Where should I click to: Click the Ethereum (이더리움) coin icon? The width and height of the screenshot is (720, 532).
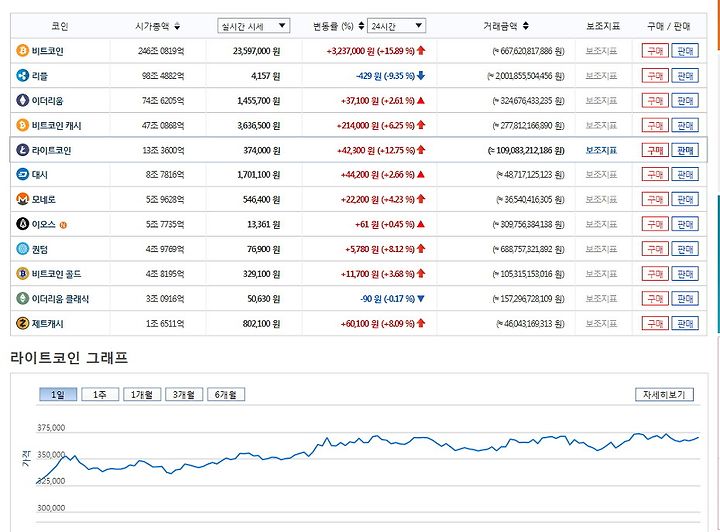22,100
